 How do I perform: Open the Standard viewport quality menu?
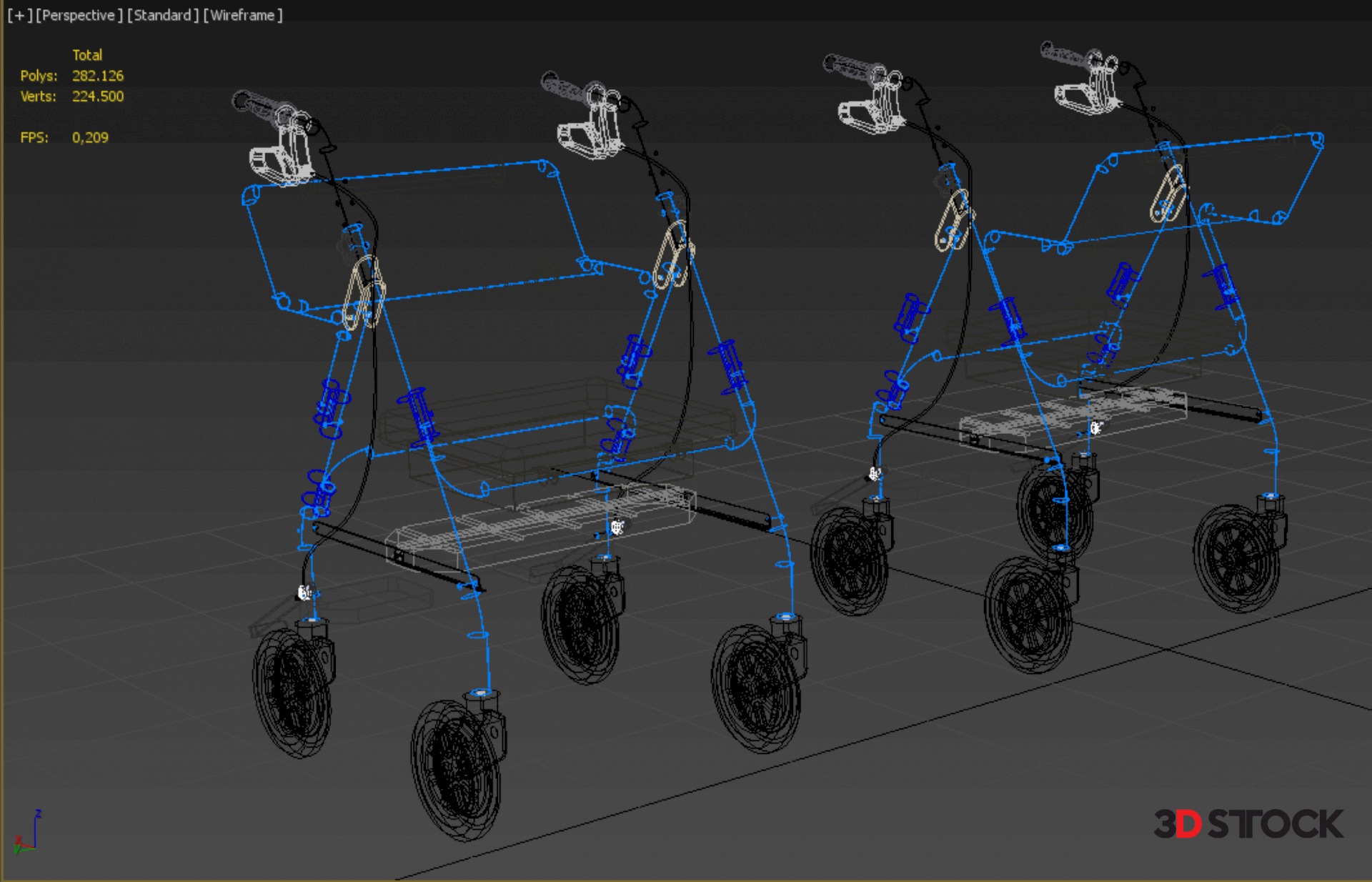[x=163, y=15]
